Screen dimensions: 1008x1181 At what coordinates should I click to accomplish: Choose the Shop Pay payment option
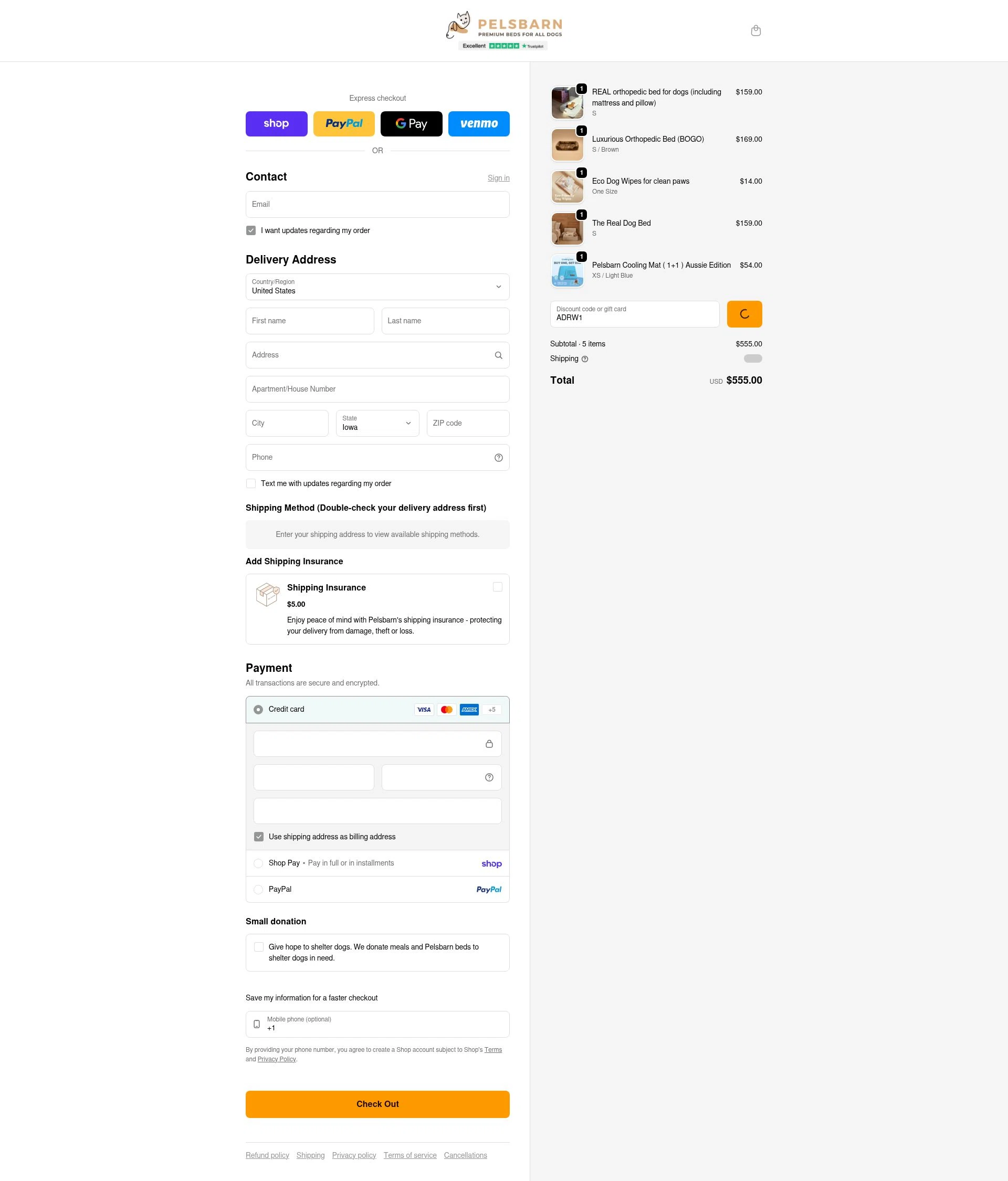(x=258, y=863)
